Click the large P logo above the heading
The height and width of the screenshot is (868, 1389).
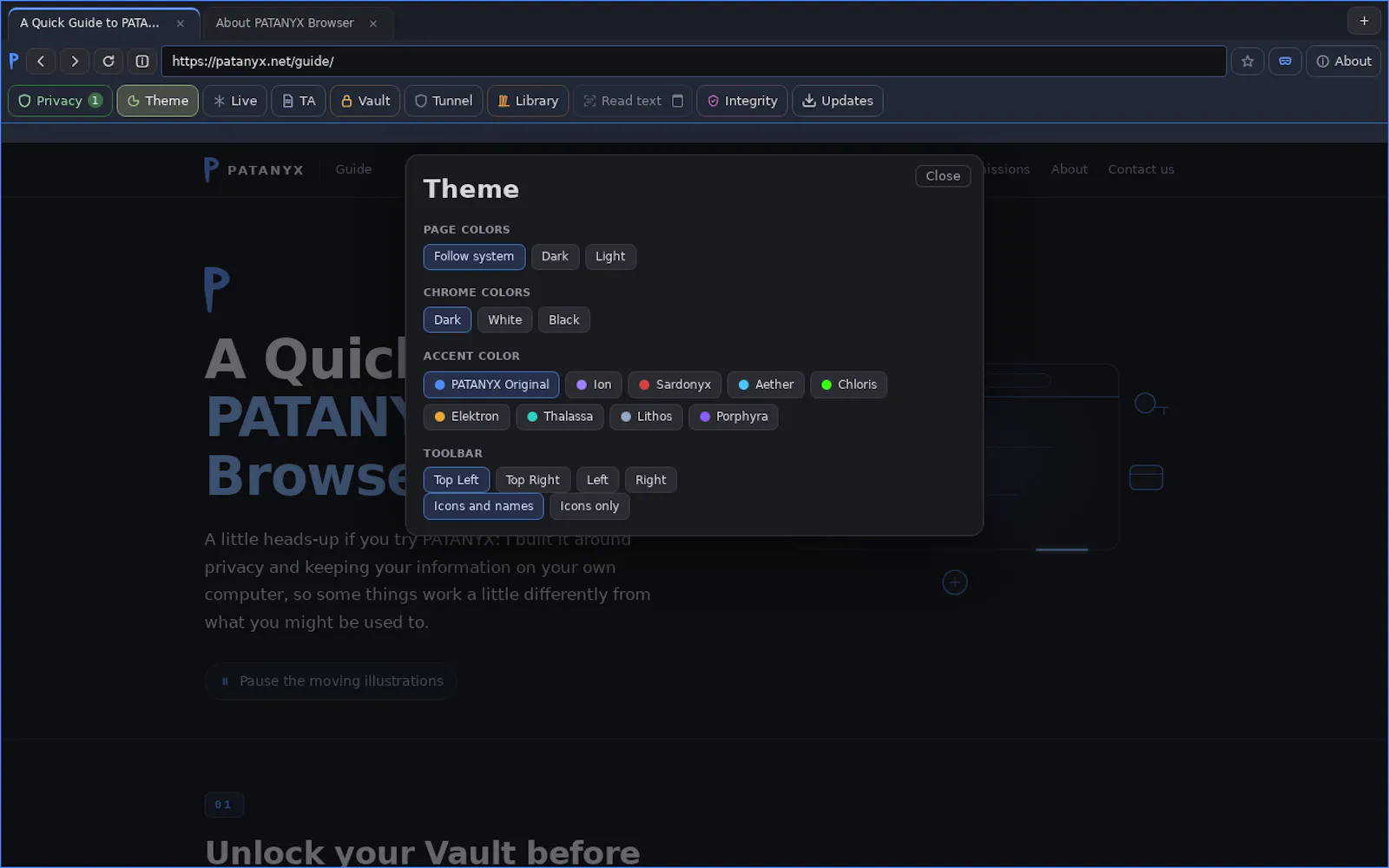pyautogui.click(x=217, y=290)
